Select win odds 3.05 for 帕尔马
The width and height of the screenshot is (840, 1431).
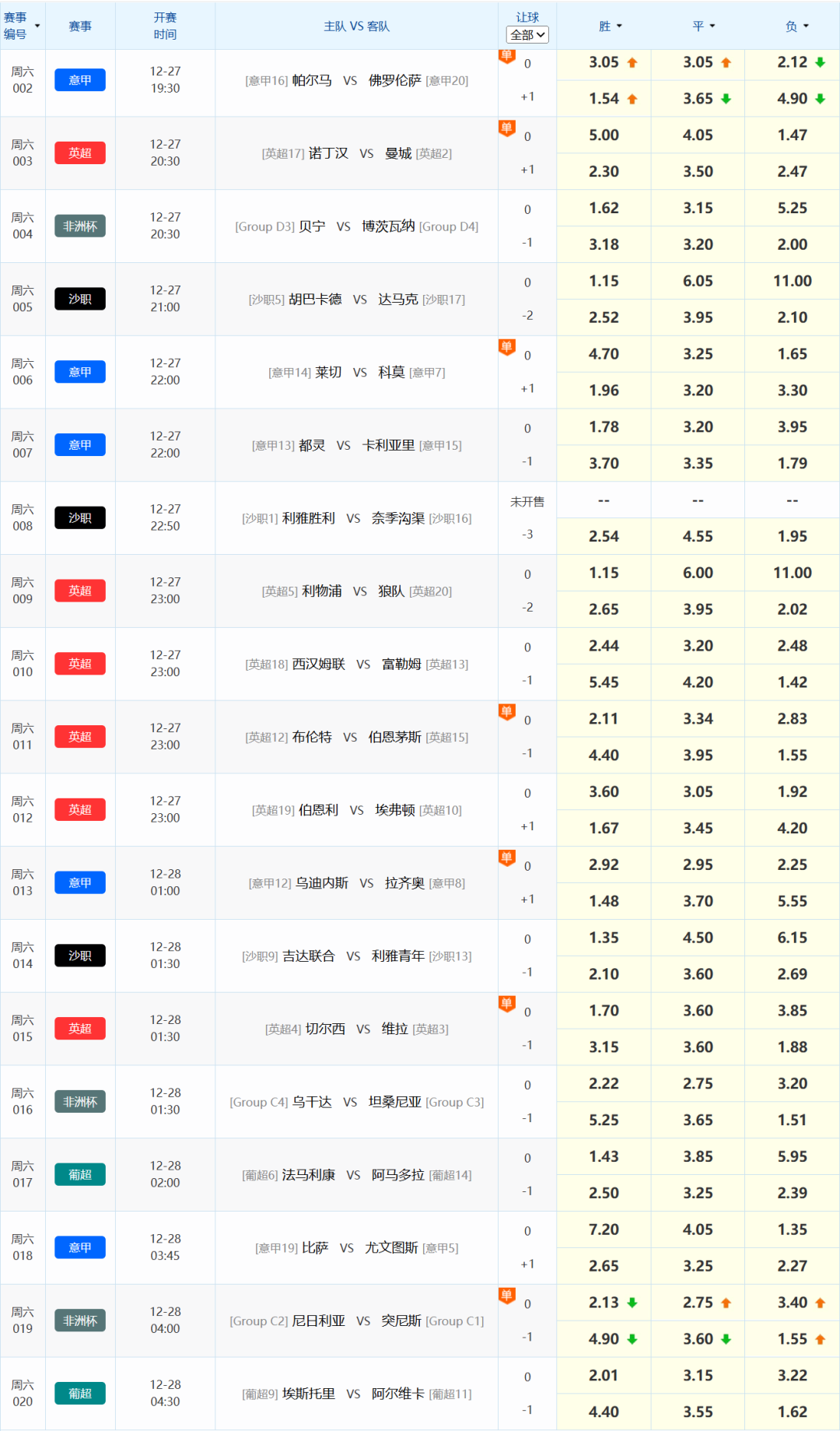pyautogui.click(x=604, y=62)
